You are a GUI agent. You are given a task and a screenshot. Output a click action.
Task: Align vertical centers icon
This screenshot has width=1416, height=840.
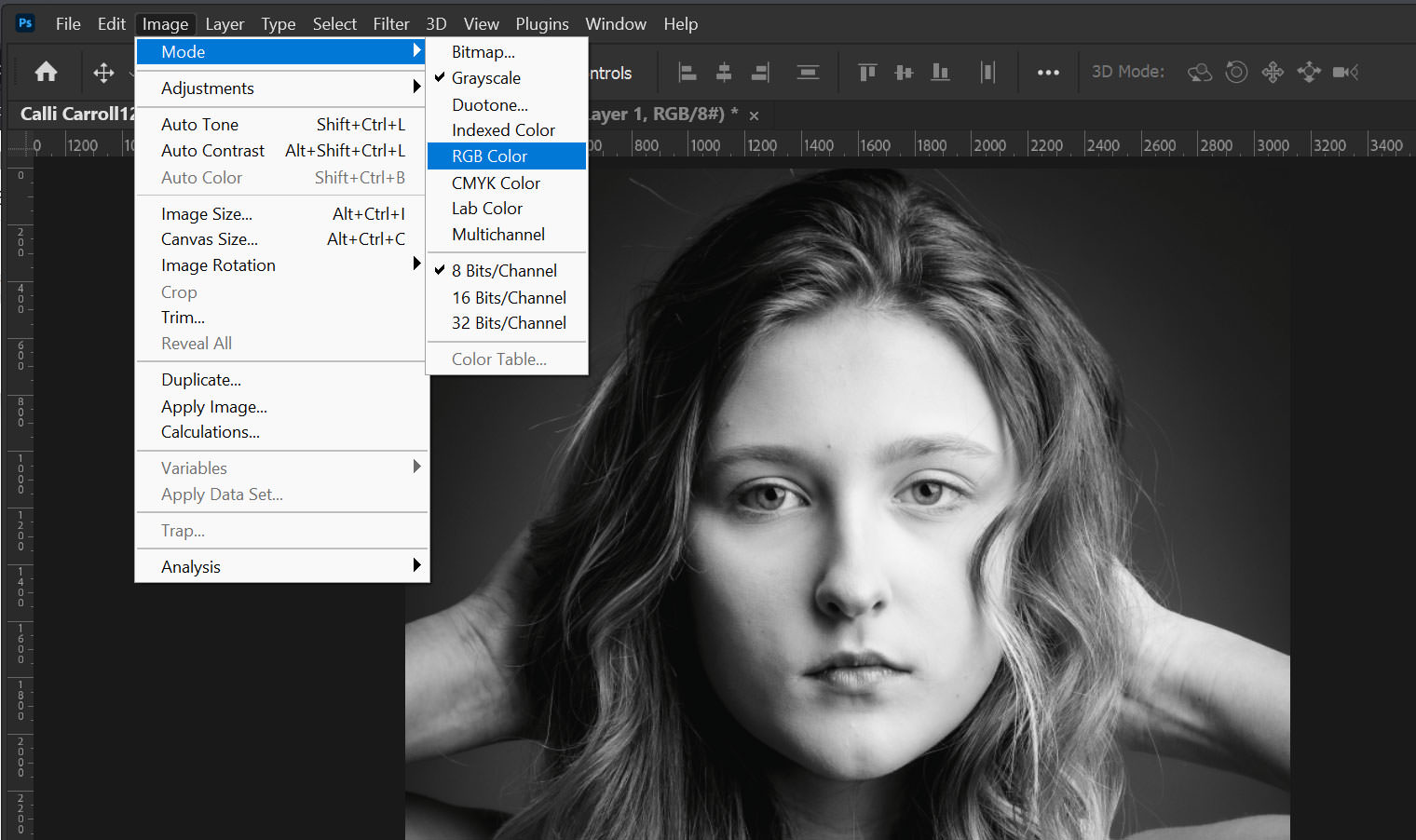904,72
